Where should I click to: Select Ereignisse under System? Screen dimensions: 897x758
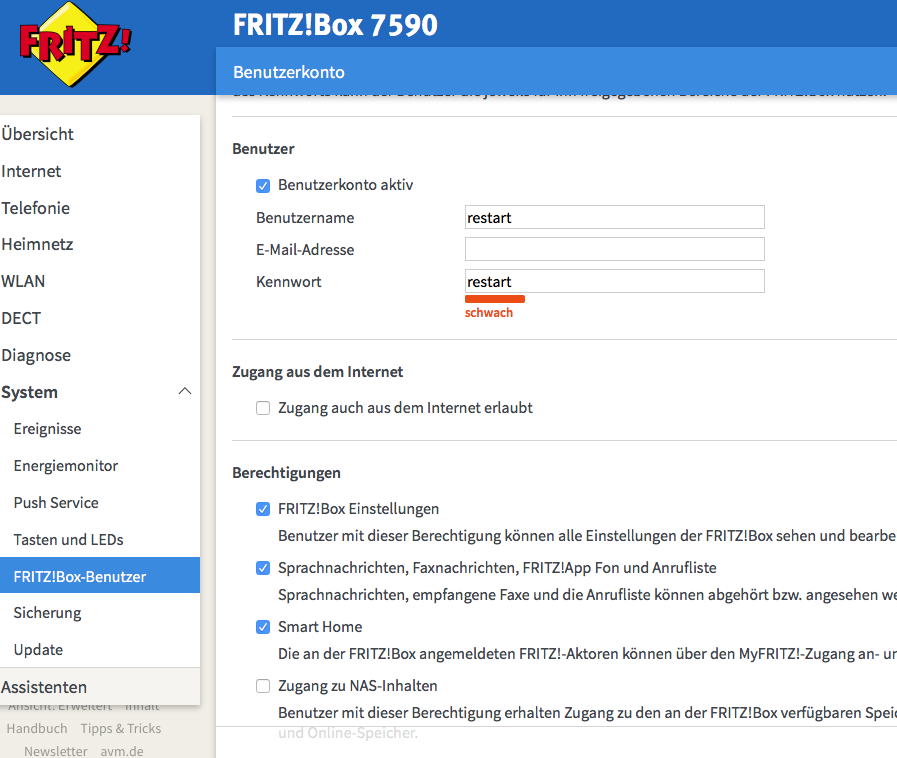[47, 429]
